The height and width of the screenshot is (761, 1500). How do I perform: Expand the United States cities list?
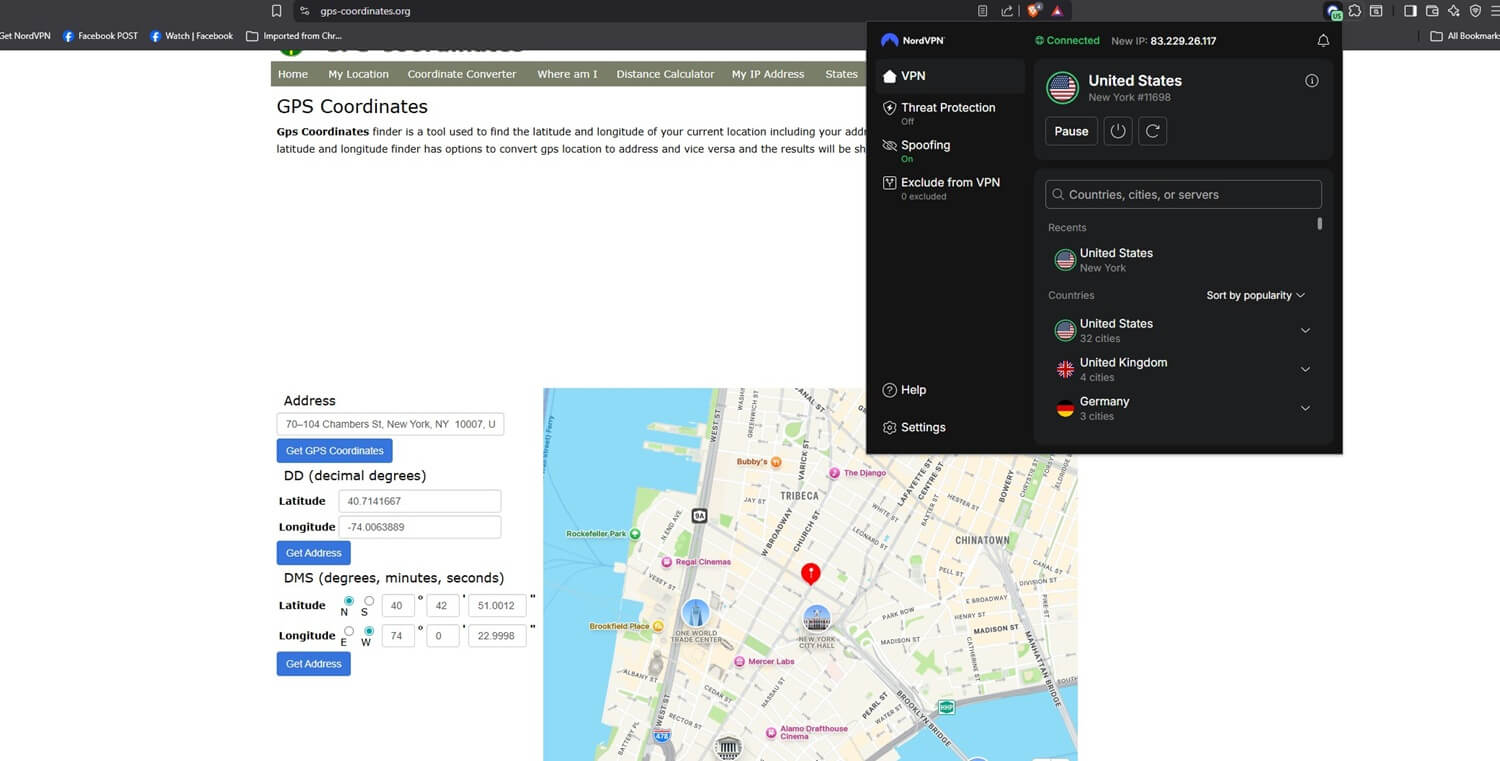tap(1305, 330)
